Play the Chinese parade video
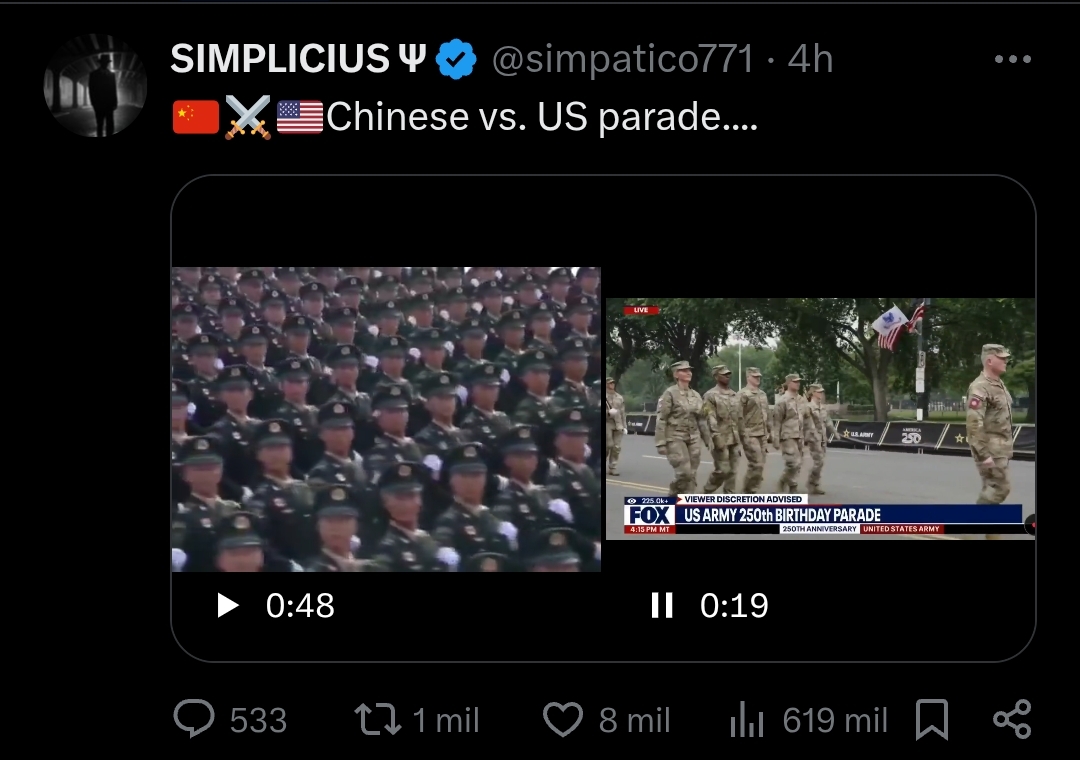 [x=228, y=606]
